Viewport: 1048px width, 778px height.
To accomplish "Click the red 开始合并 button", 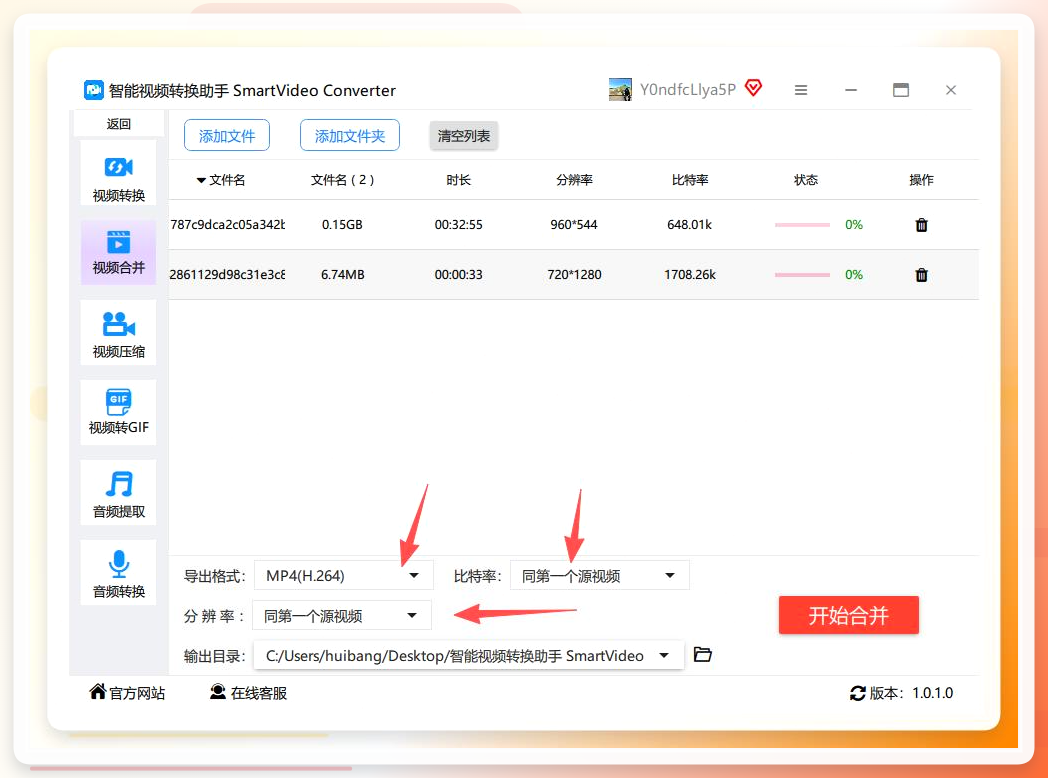I will (x=849, y=615).
